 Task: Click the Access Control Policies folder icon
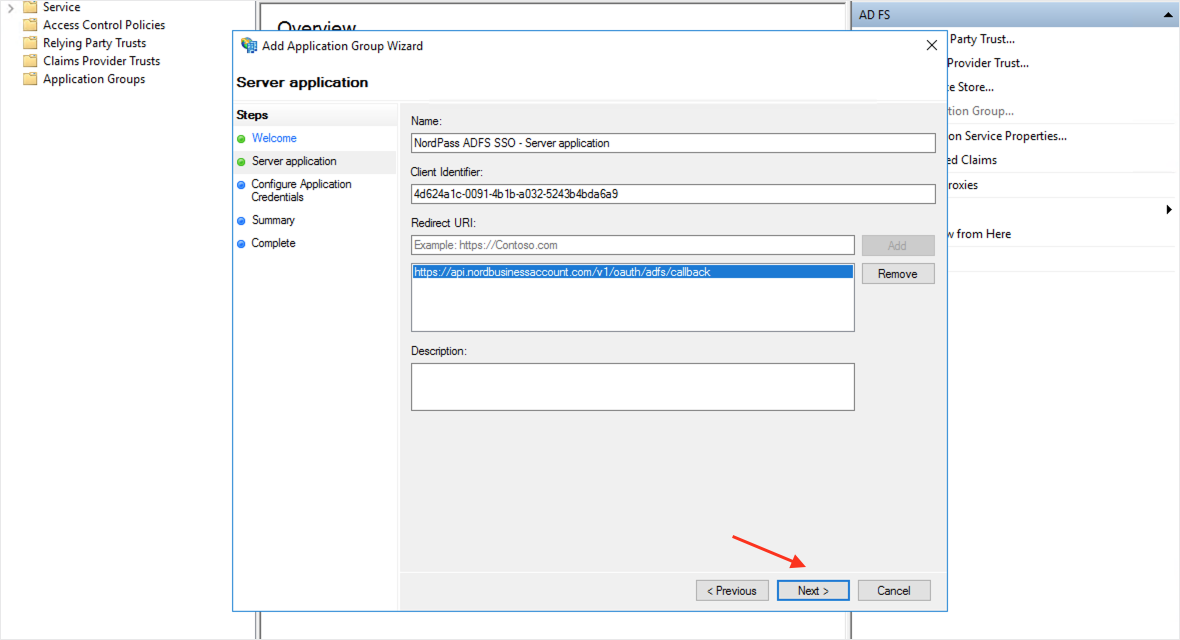coord(30,25)
